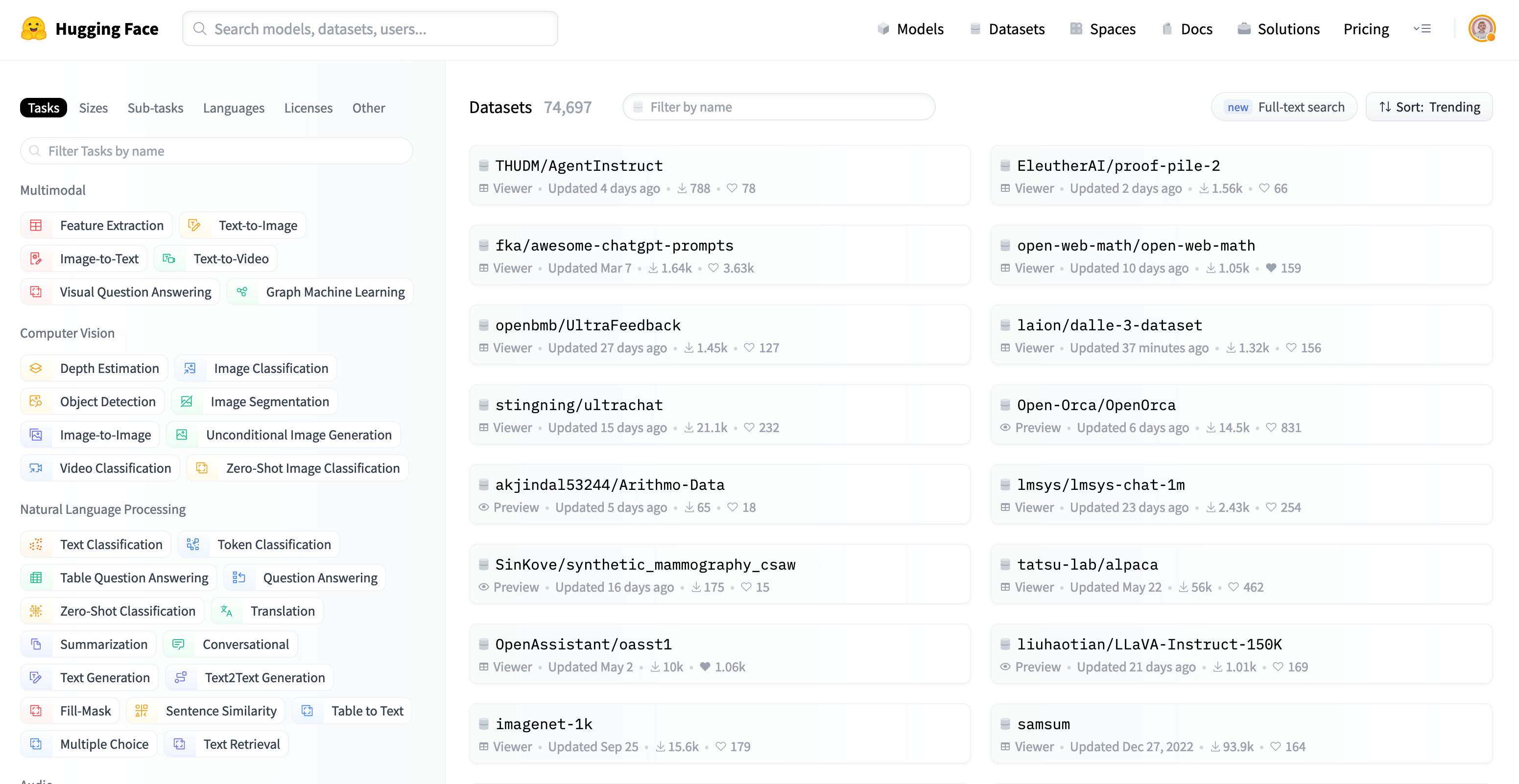Click the Full-text search button
This screenshot has height=784, width=1519.
(x=1284, y=107)
